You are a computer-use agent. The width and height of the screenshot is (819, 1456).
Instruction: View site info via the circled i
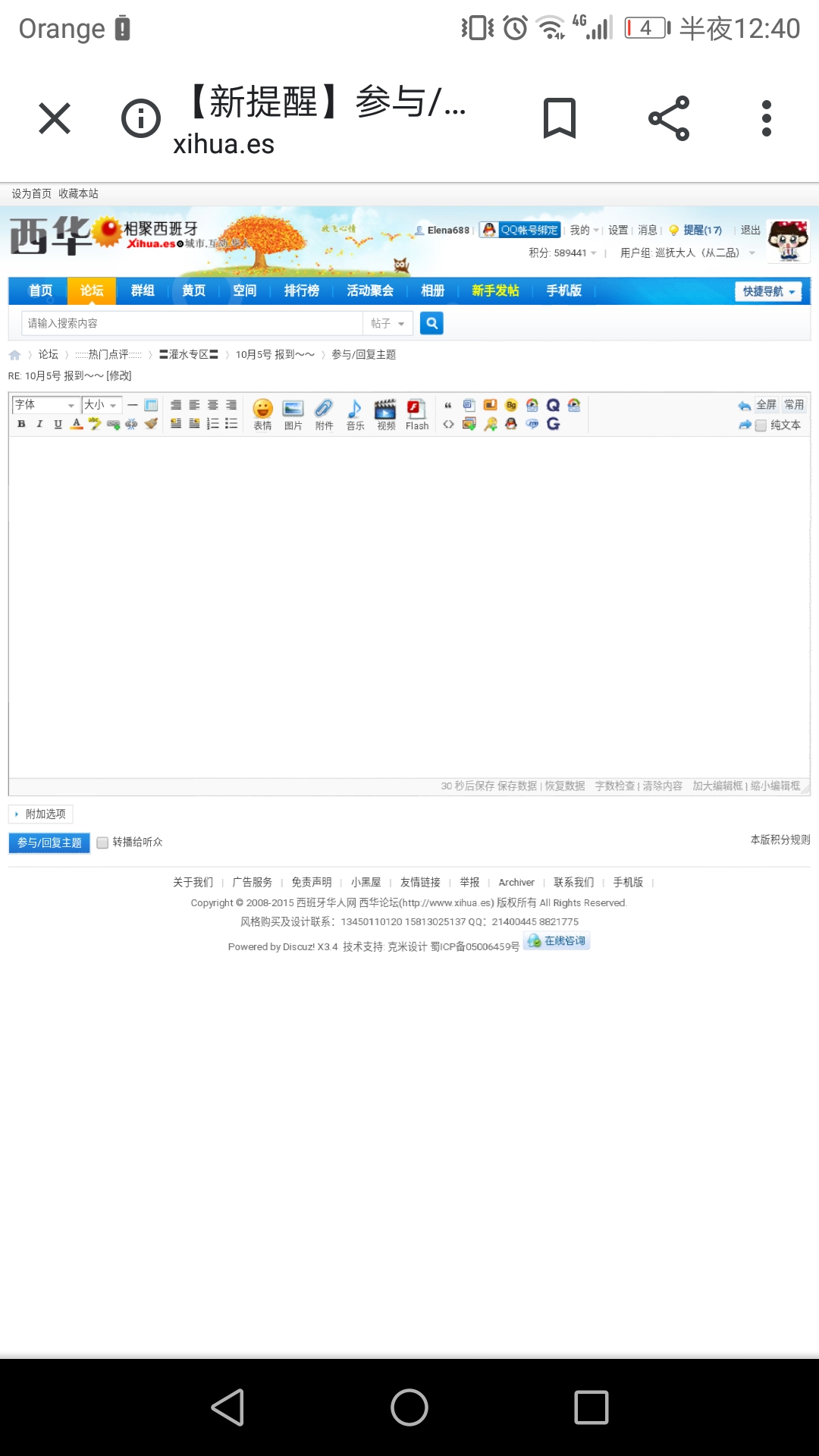click(x=141, y=118)
